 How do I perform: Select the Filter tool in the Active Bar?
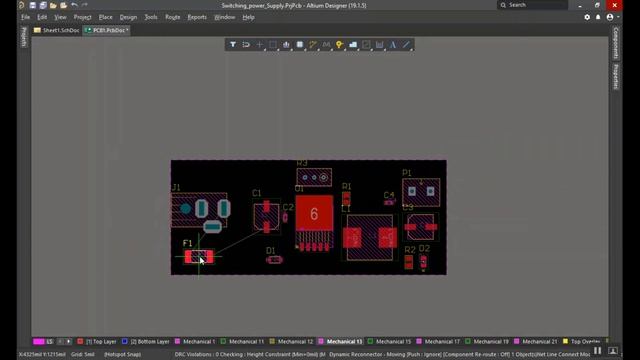coord(233,44)
